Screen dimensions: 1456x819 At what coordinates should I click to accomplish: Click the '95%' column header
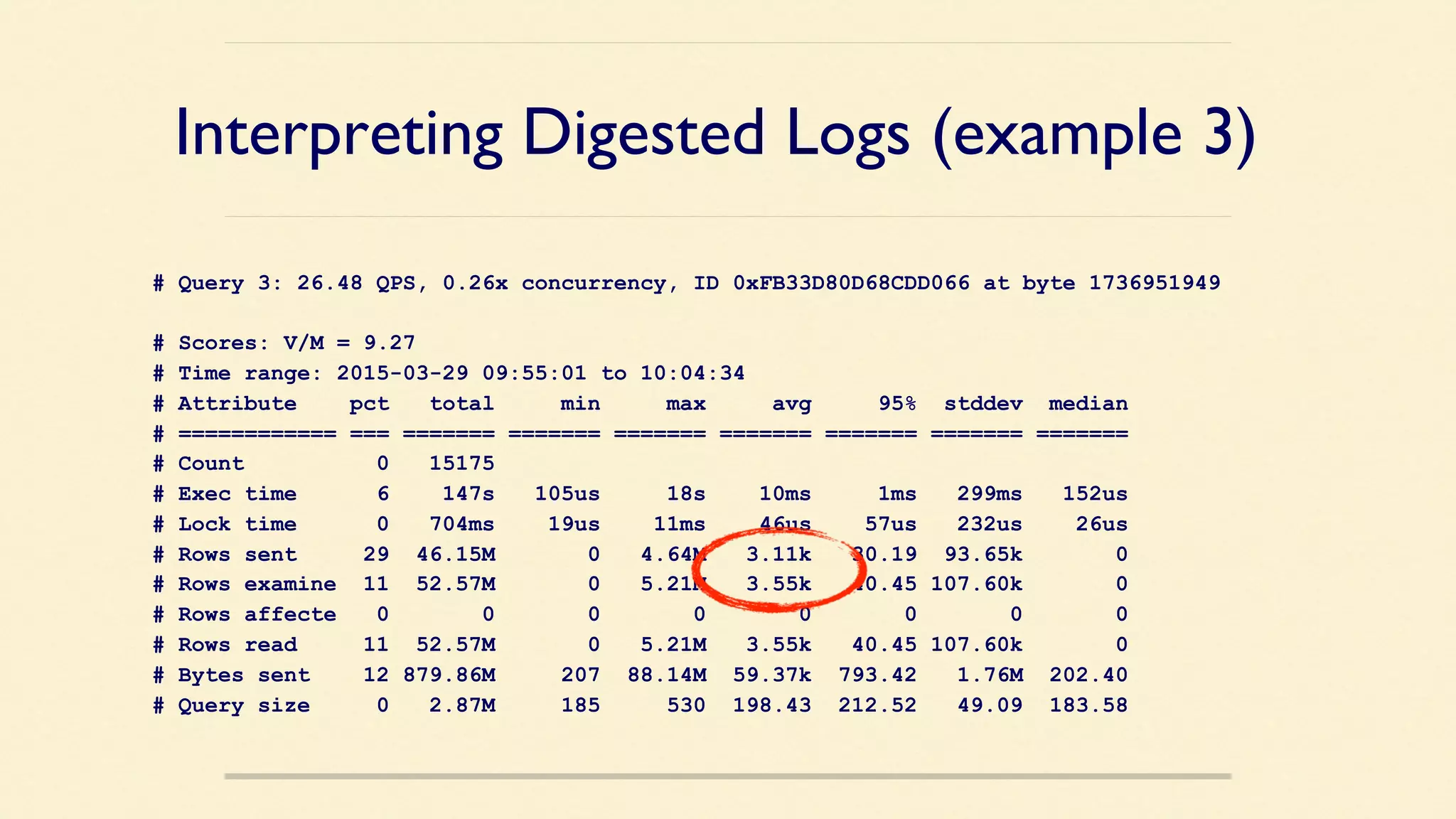pyautogui.click(x=897, y=404)
